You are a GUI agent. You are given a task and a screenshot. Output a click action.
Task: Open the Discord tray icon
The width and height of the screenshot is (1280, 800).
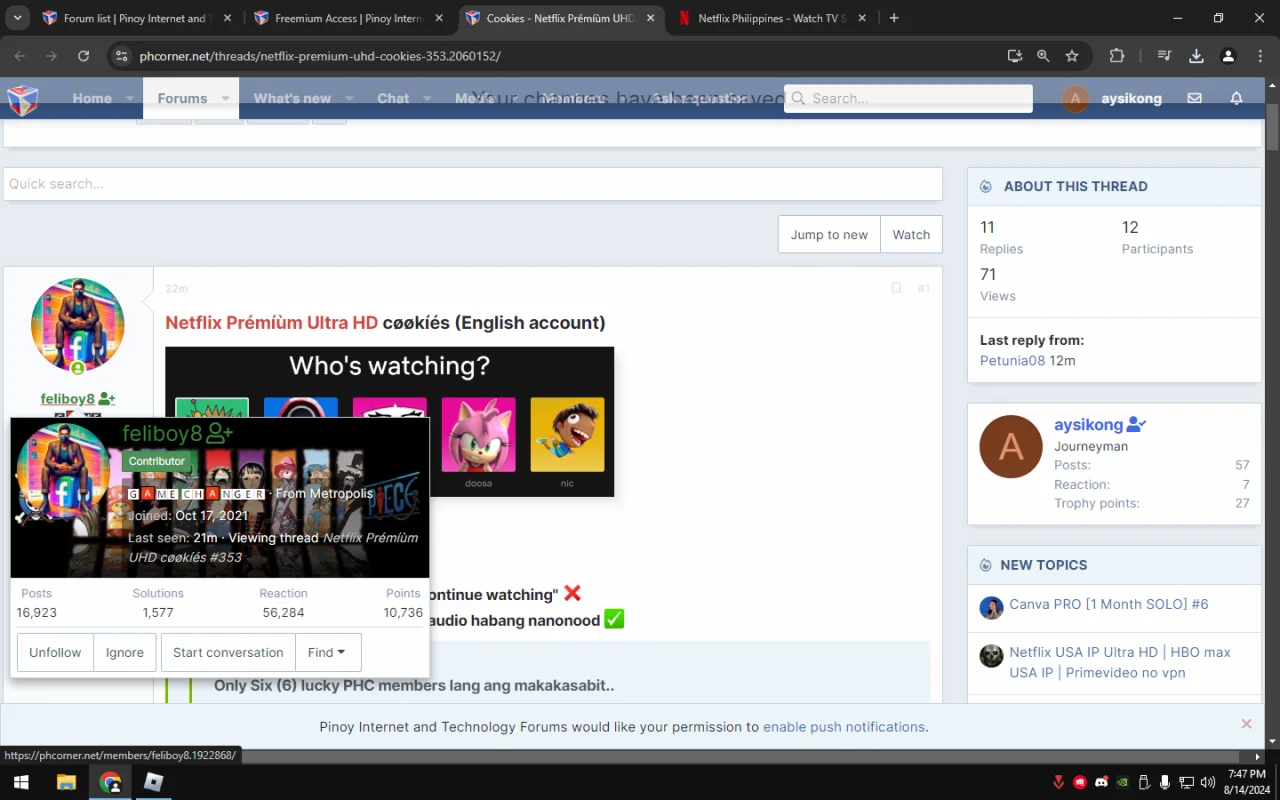click(x=1101, y=782)
